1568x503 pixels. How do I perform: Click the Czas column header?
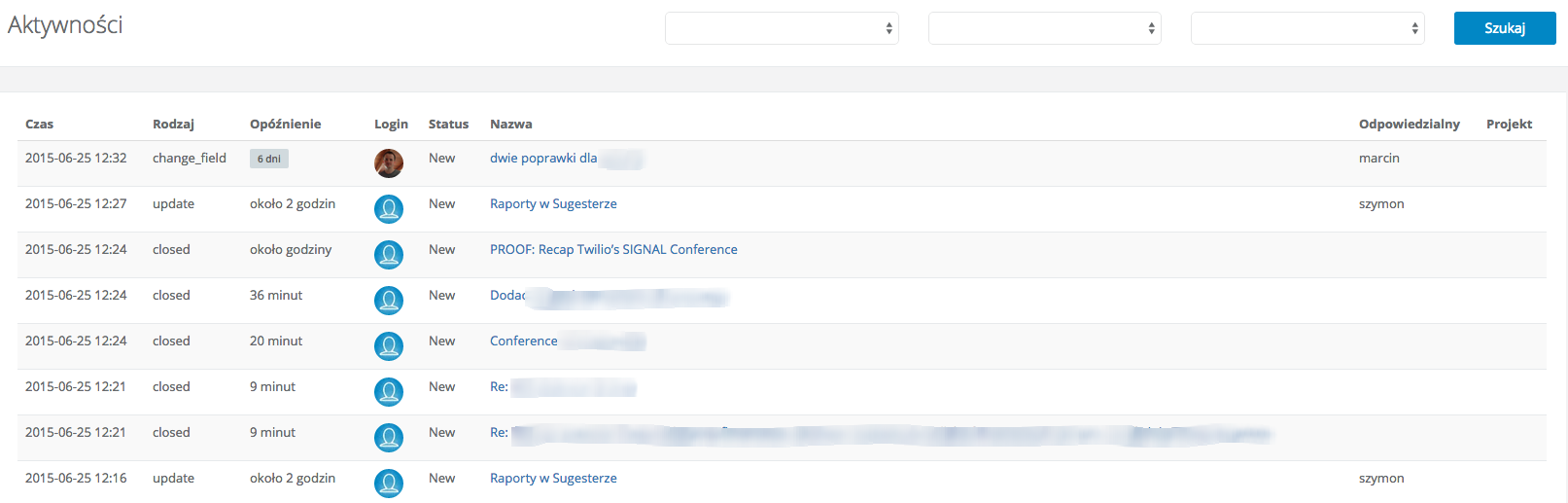(x=40, y=125)
